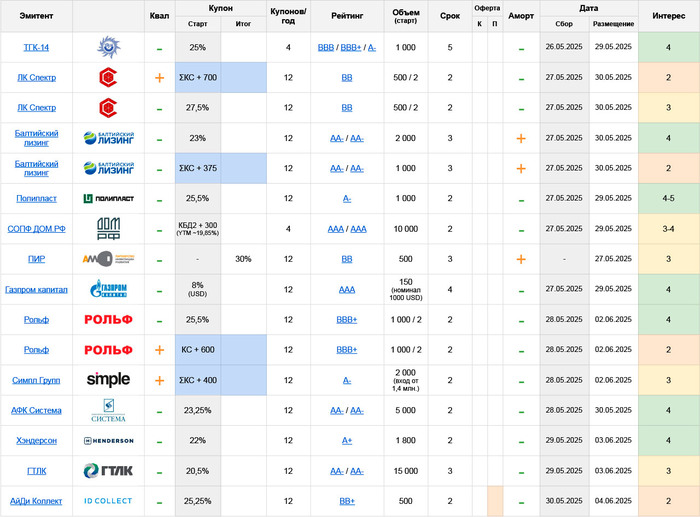Click BB rating in ПИР row
Screen dimensions: 700x517
347,259
